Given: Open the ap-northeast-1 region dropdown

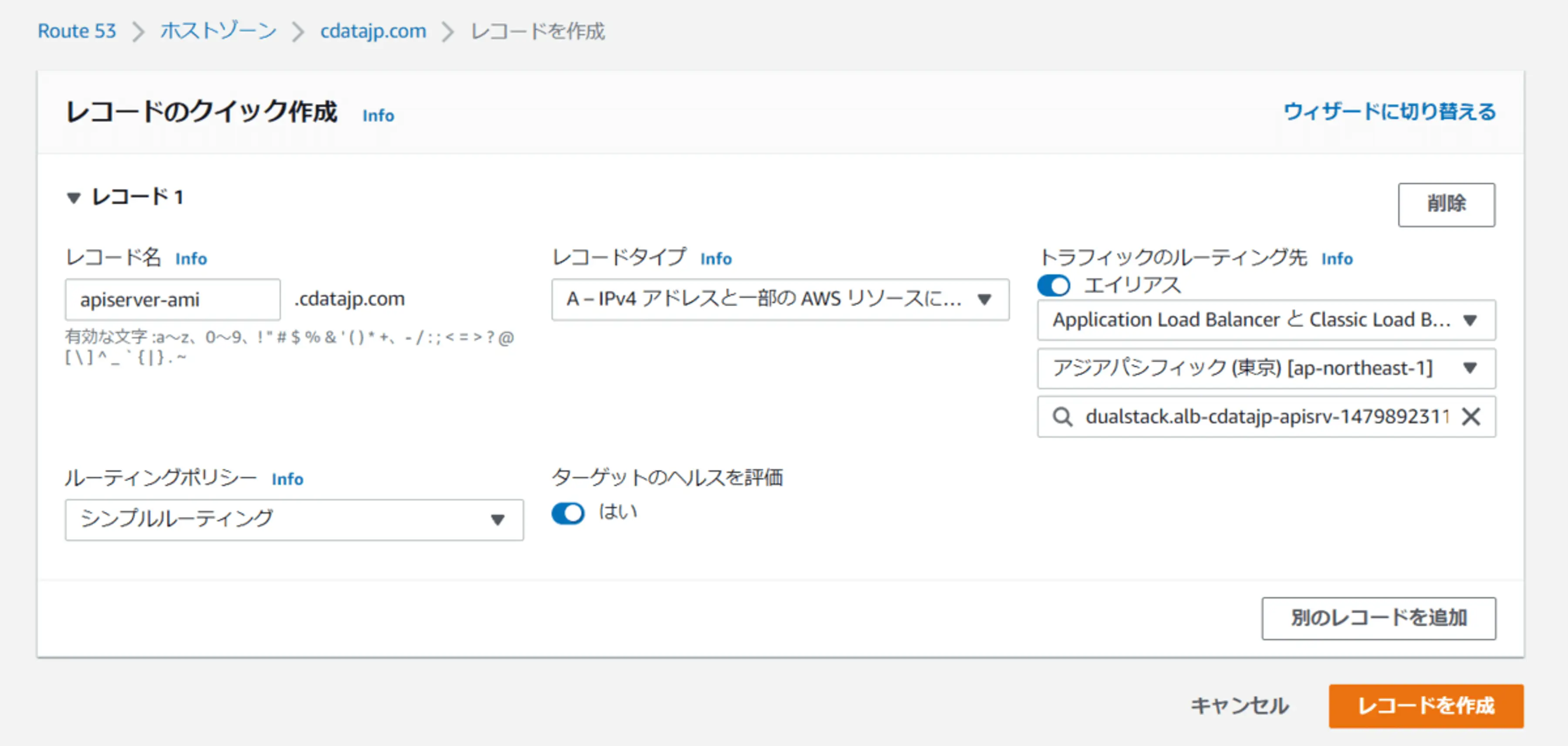Looking at the screenshot, I should (x=1266, y=368).
